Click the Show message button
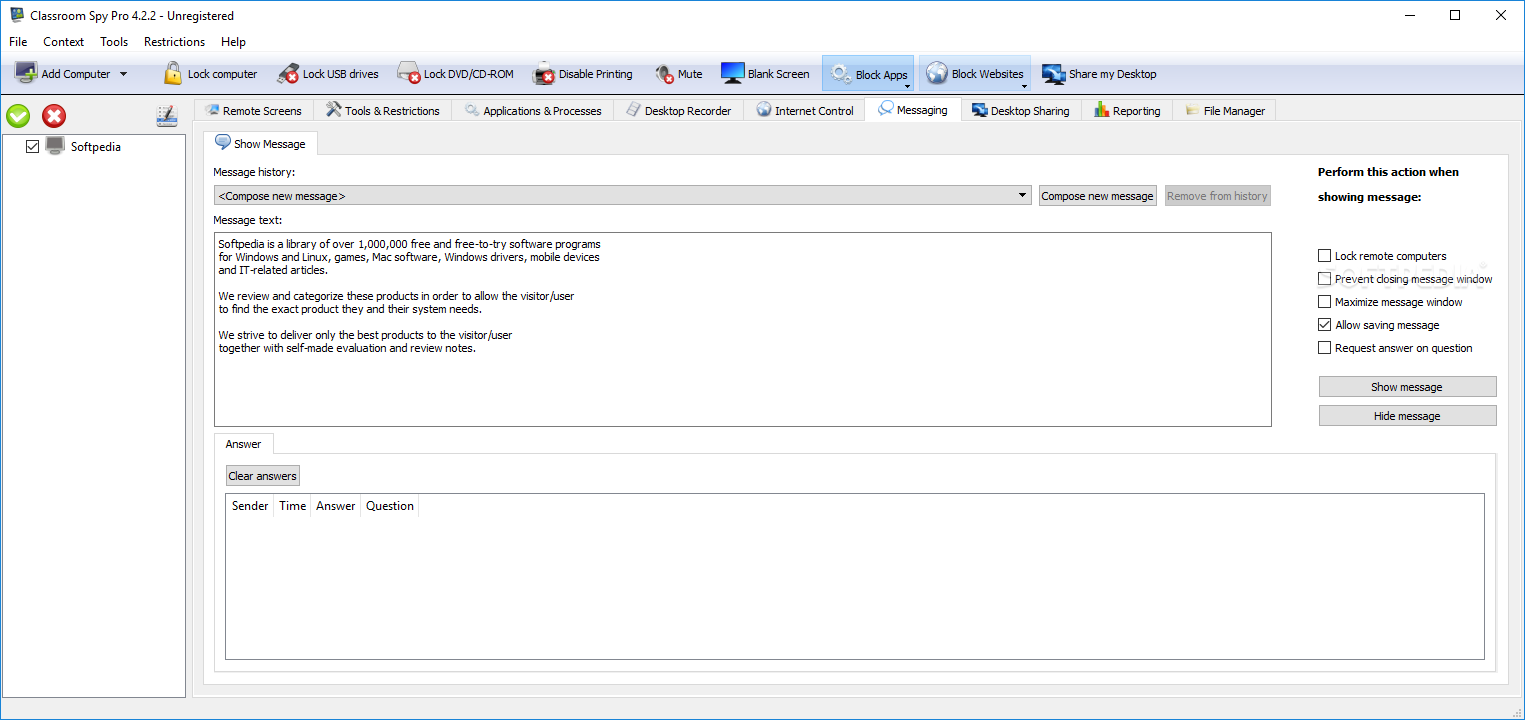This screenshot has height=720, width=1525. pyautogui.click(x=1407, y=387)
